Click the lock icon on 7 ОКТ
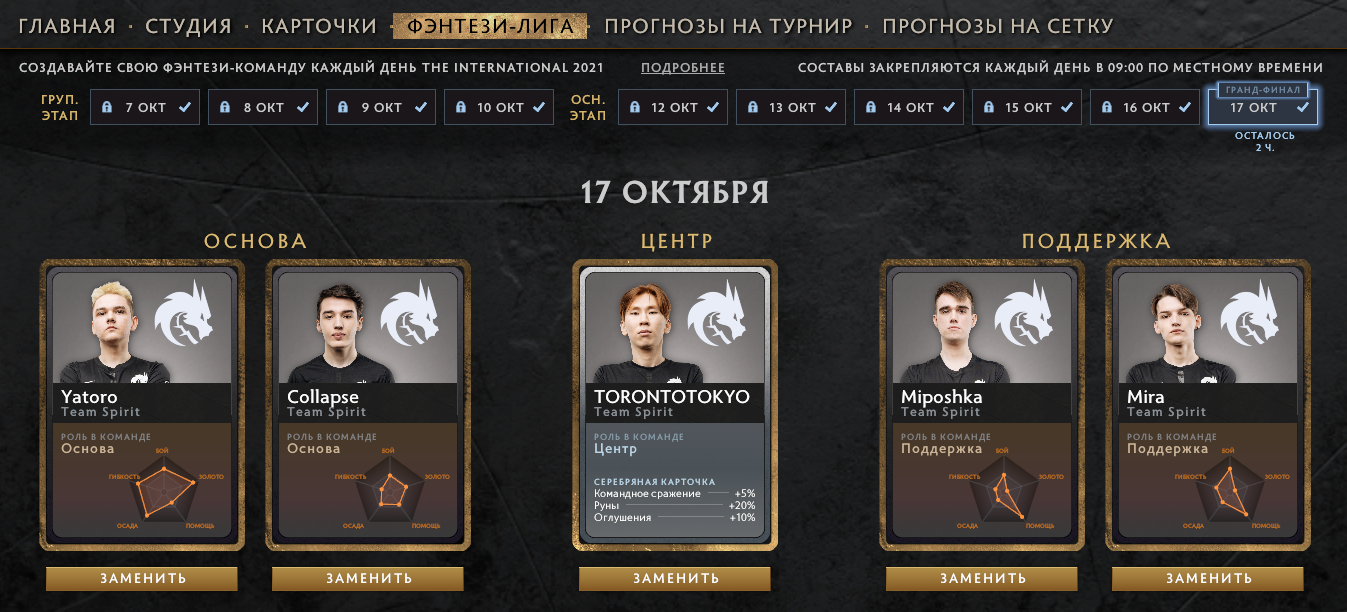Viewport: 1347px width, 612px height. point(107,108)
